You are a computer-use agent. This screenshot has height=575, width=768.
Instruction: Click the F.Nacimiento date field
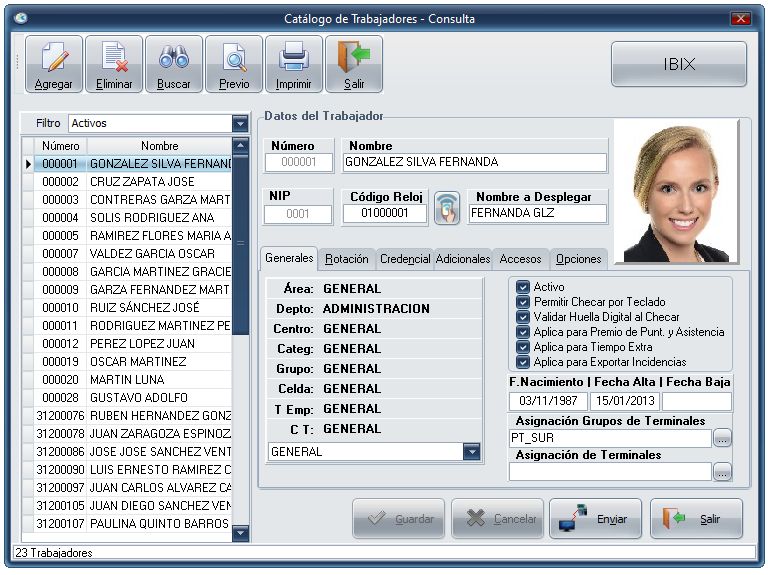[x=548, y=401]
